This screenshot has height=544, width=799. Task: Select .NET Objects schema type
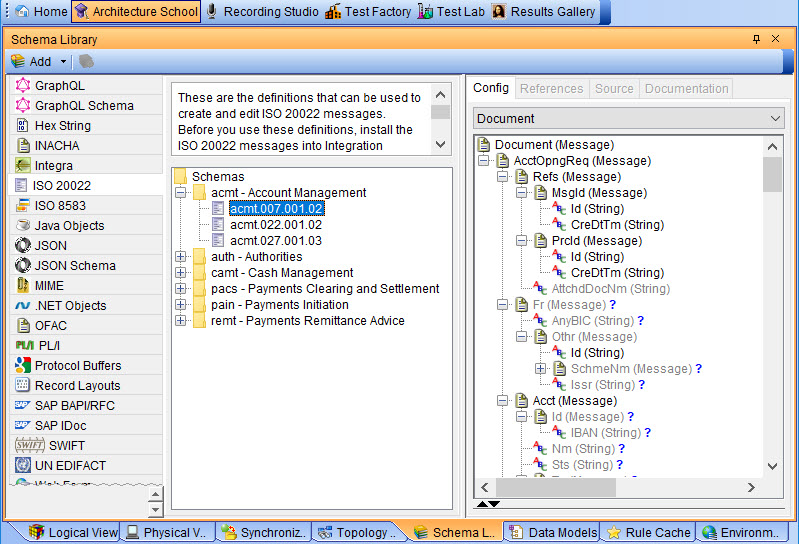tap(85, 306)
